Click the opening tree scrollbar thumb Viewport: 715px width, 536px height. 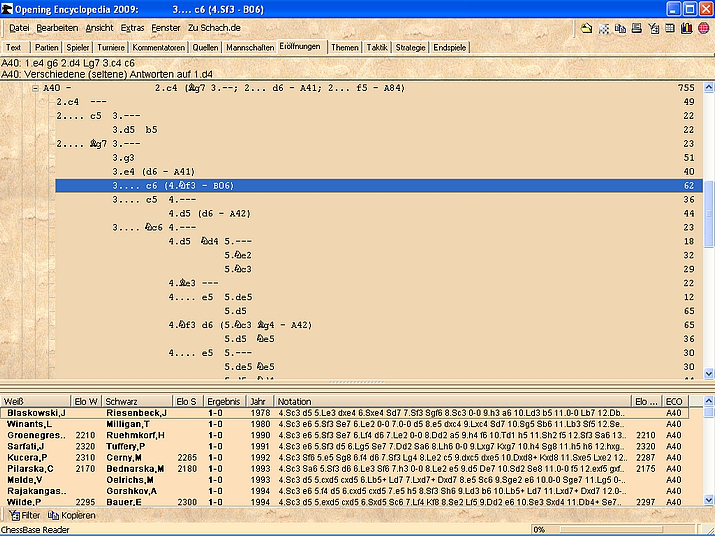pyautogui.click(x=709, y=214)
